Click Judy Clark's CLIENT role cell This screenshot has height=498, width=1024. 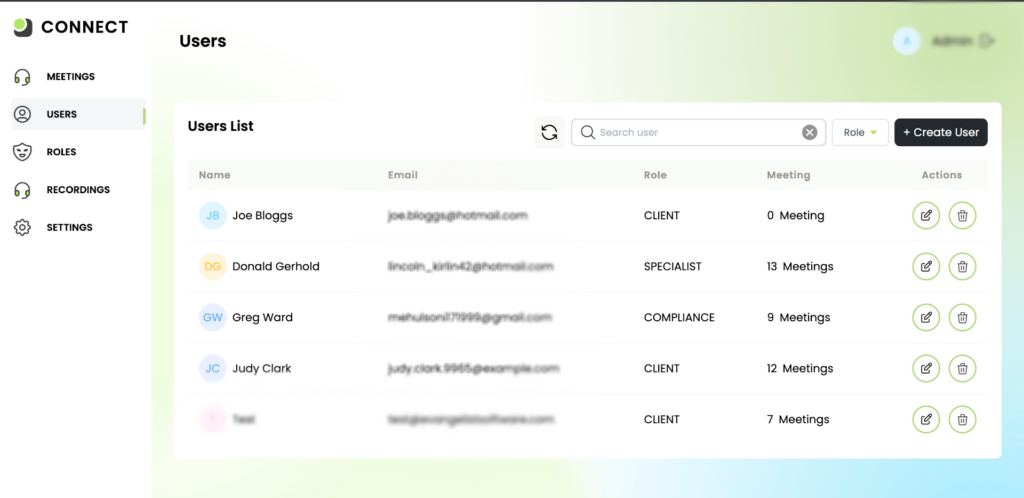[662, 368]
